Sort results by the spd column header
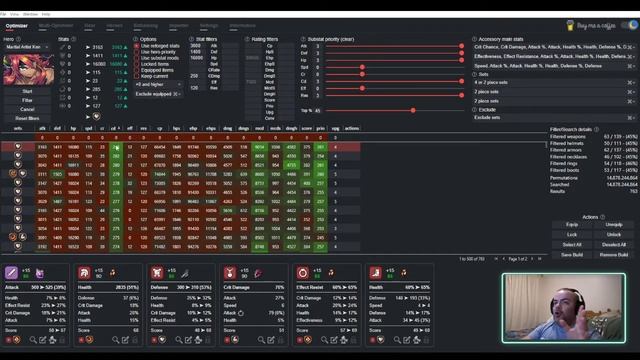 [89, 128]
